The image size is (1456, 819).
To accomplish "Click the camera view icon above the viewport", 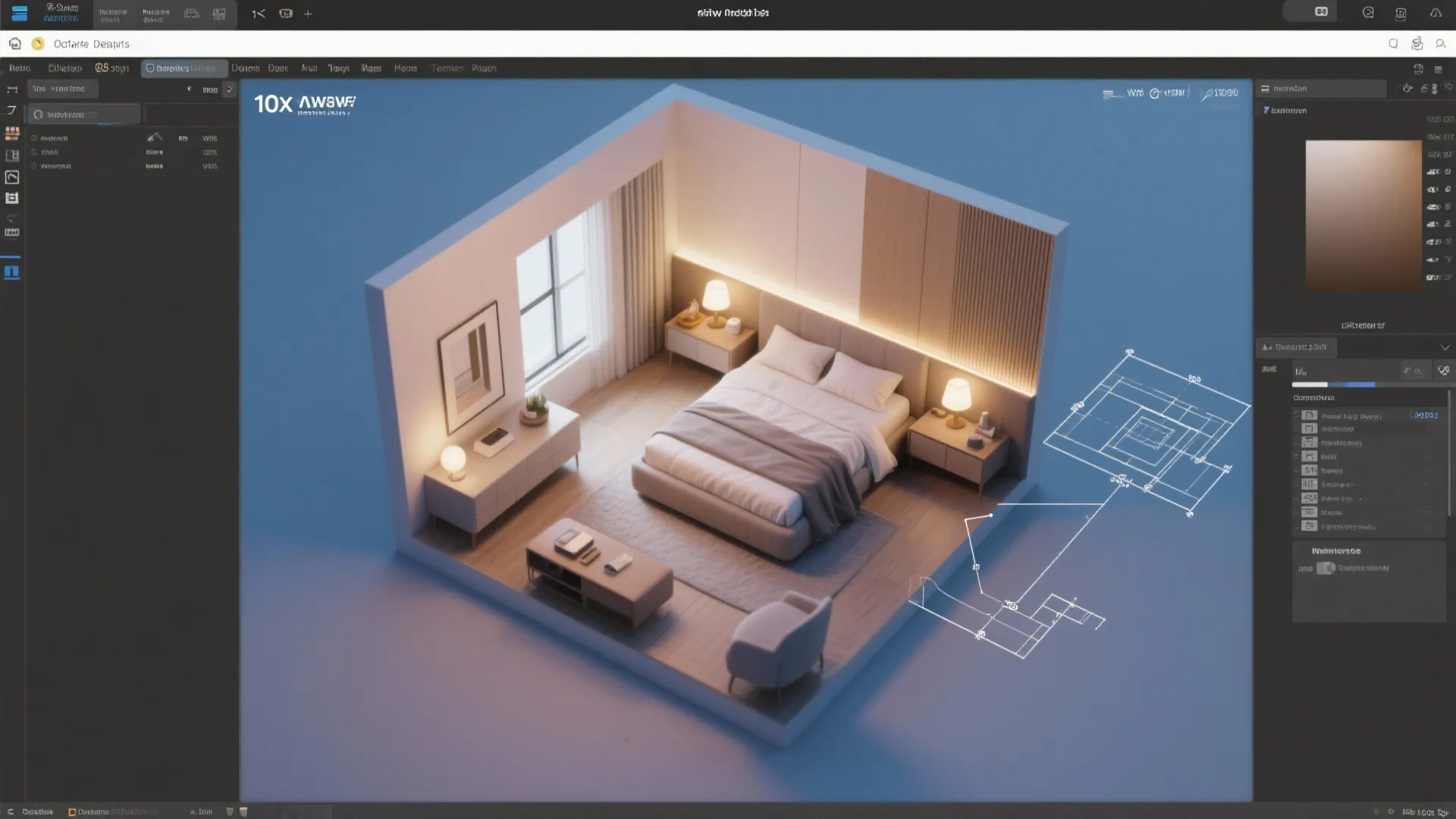I will click(x=1155, y=93).
